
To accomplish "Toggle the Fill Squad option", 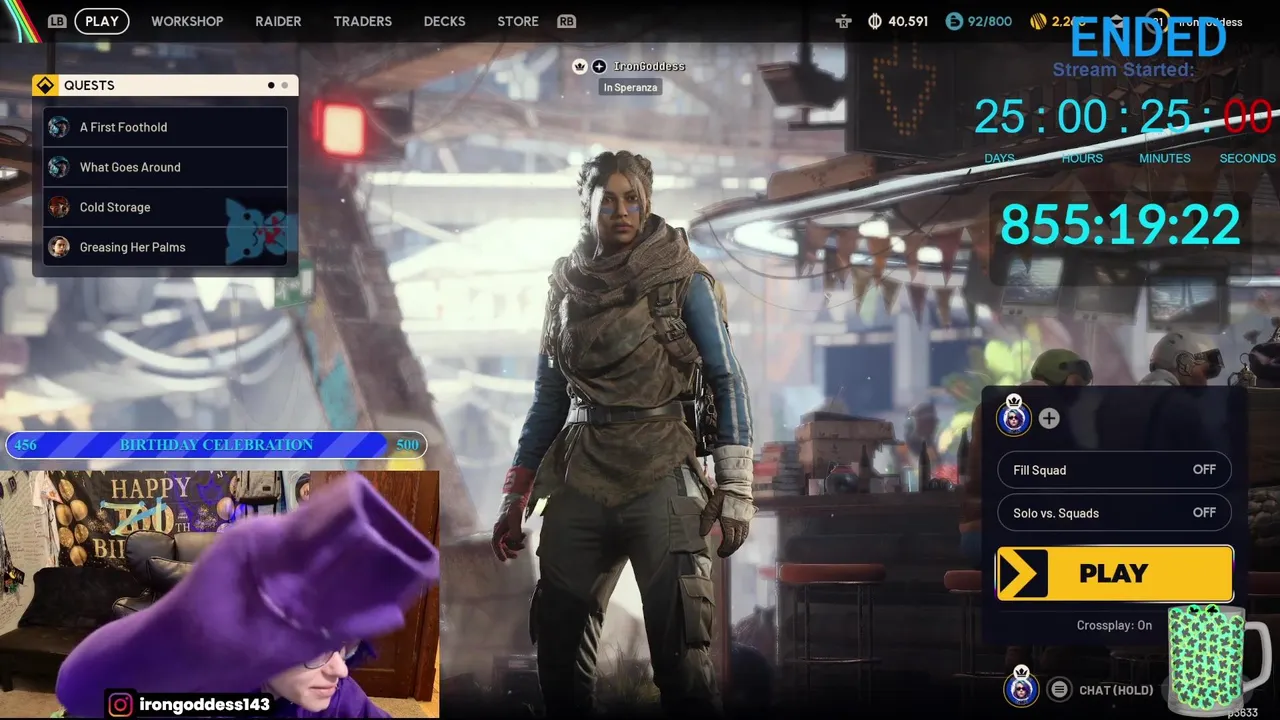I will (1114, 470).
